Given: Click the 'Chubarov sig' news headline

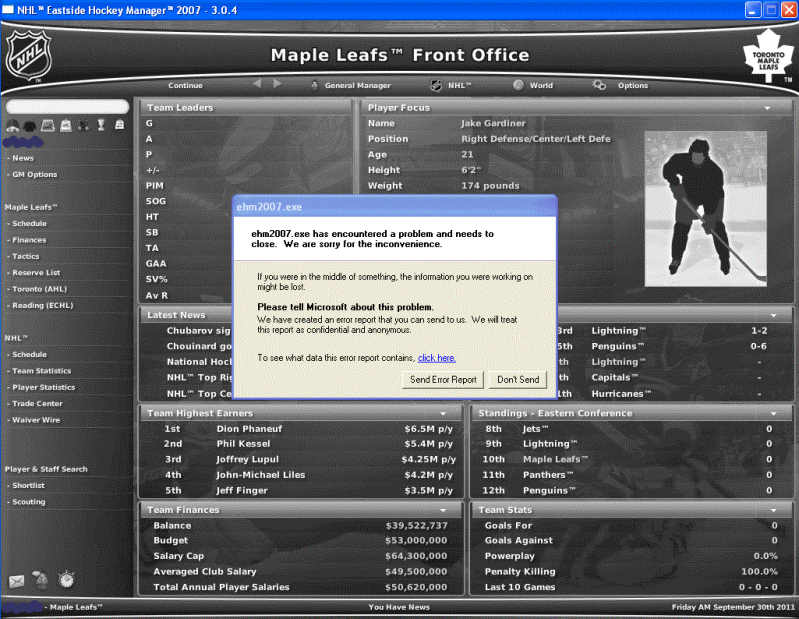Looking at the screenshot, I should 199,331.
